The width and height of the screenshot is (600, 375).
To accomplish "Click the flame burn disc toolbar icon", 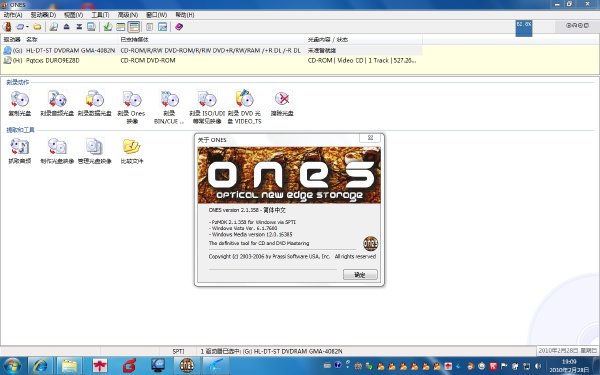I will click(x=7, y=27).
